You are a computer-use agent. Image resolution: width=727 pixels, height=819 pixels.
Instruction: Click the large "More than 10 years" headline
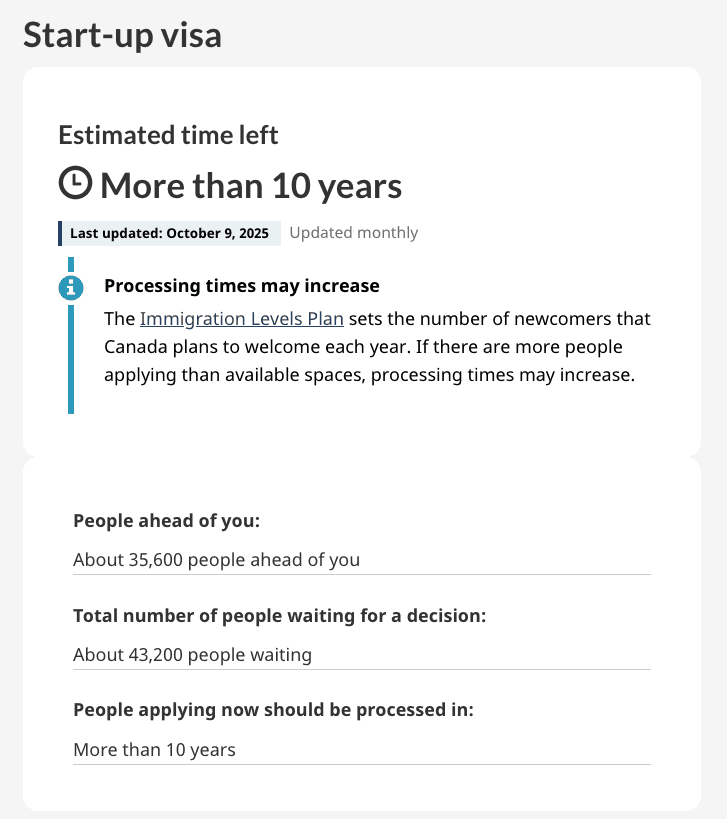tap(251, 186)
